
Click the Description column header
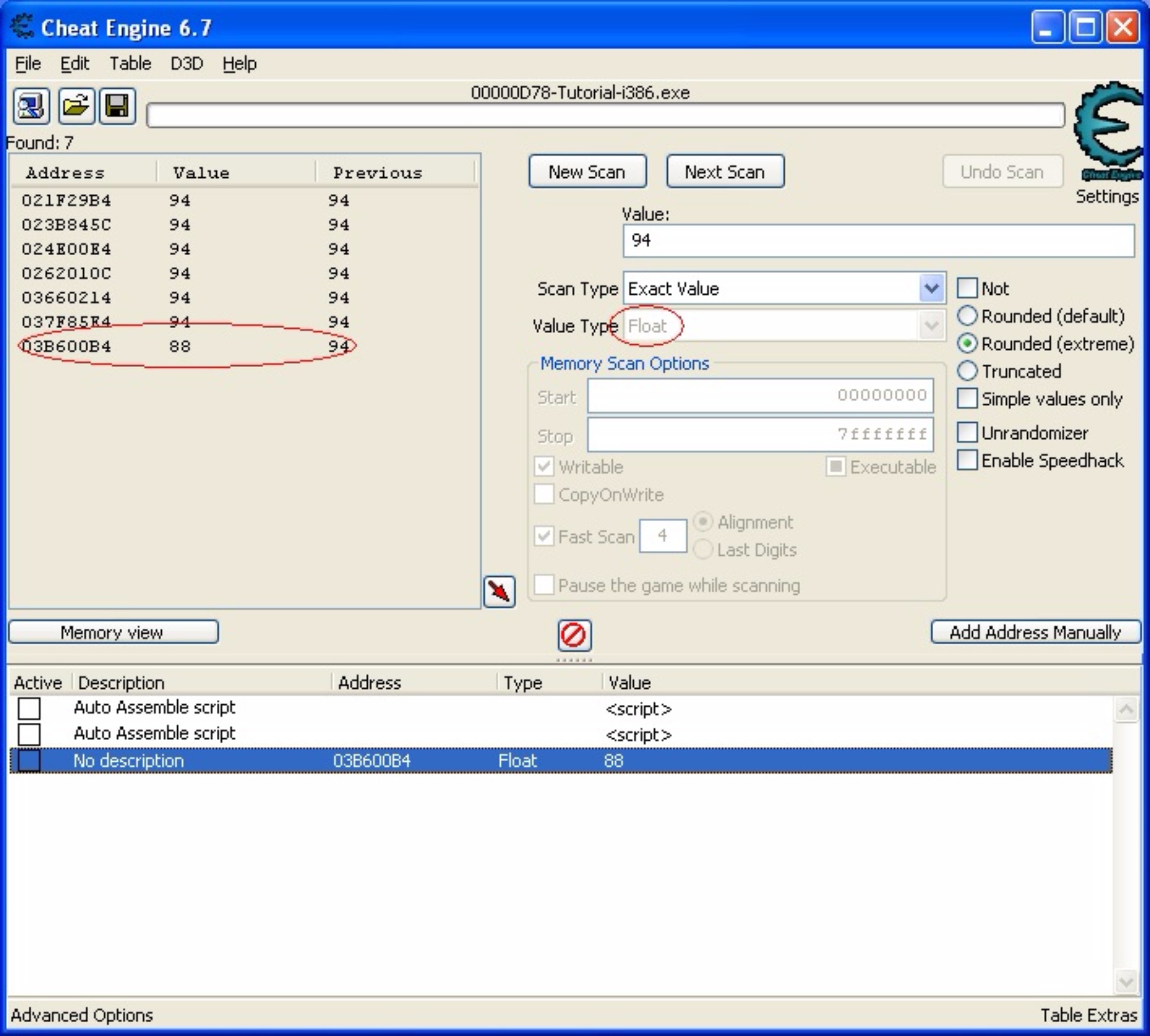(x=202, y=683)
